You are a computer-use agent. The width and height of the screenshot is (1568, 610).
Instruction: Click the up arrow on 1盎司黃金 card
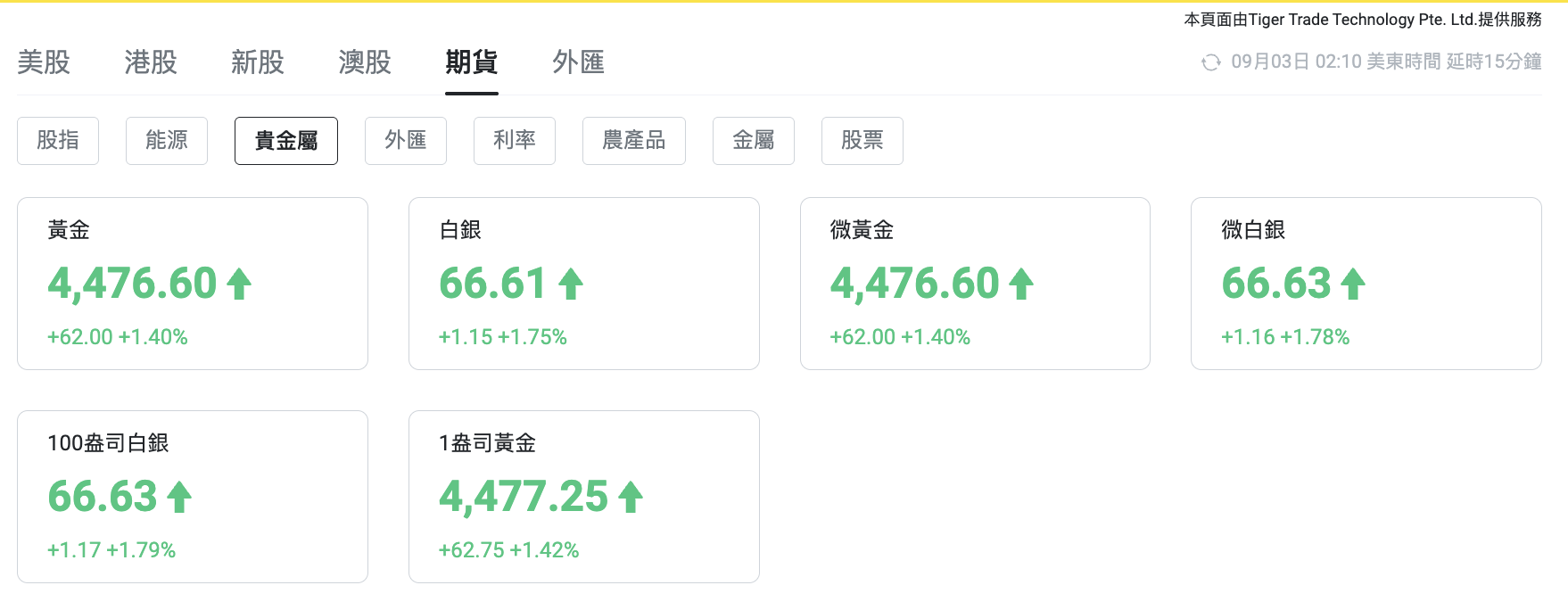[631, 498]
